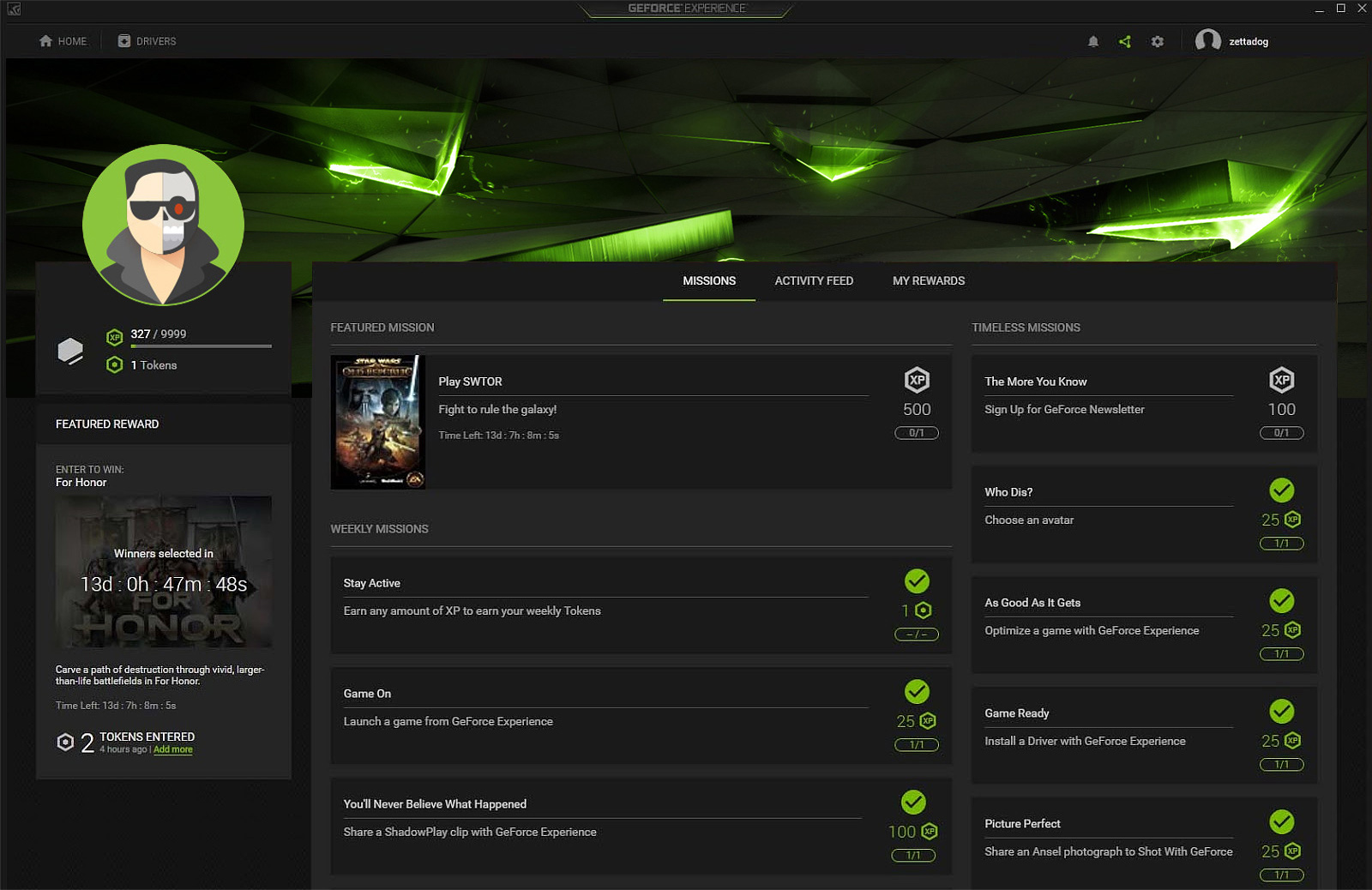Click the Star Wars Old Republic cover art
Viewport: 1372px width, 890px height.
[378, 422]
